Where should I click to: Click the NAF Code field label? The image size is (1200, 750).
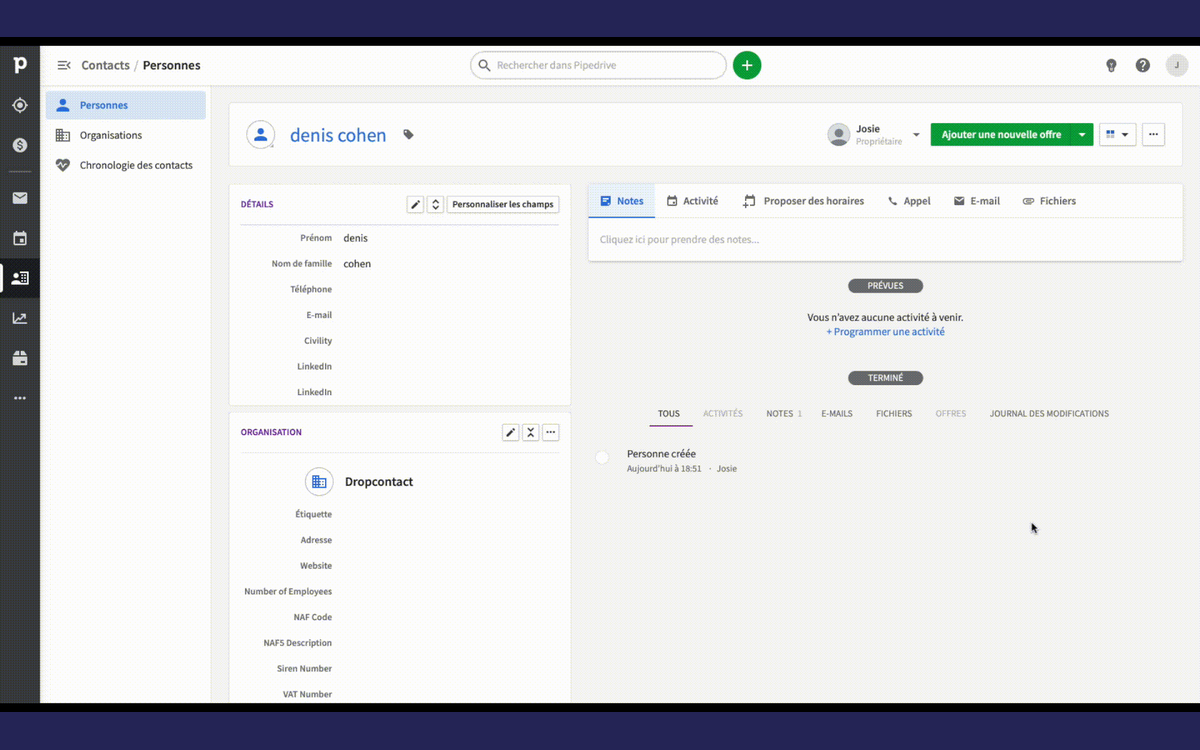[312, 617]
